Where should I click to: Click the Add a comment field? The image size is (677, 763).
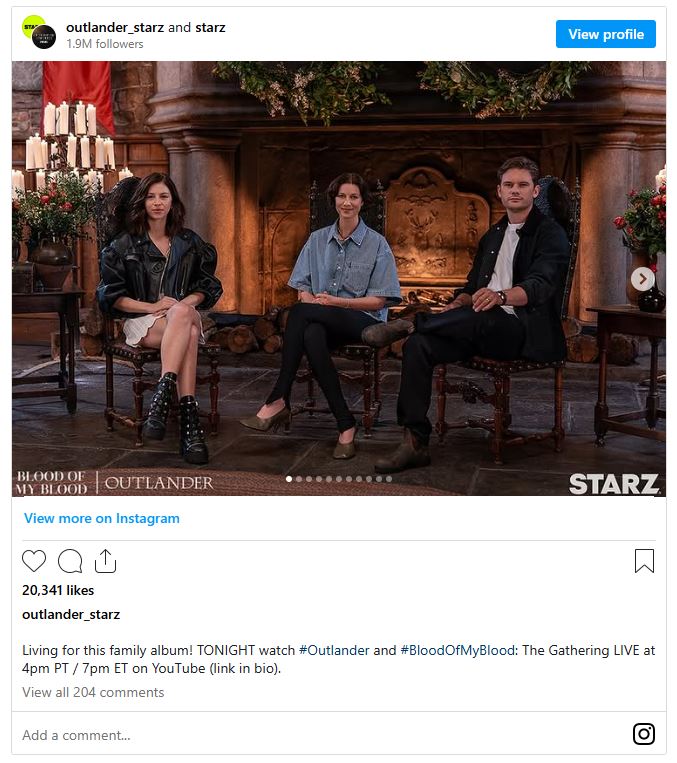coord(321,735)
